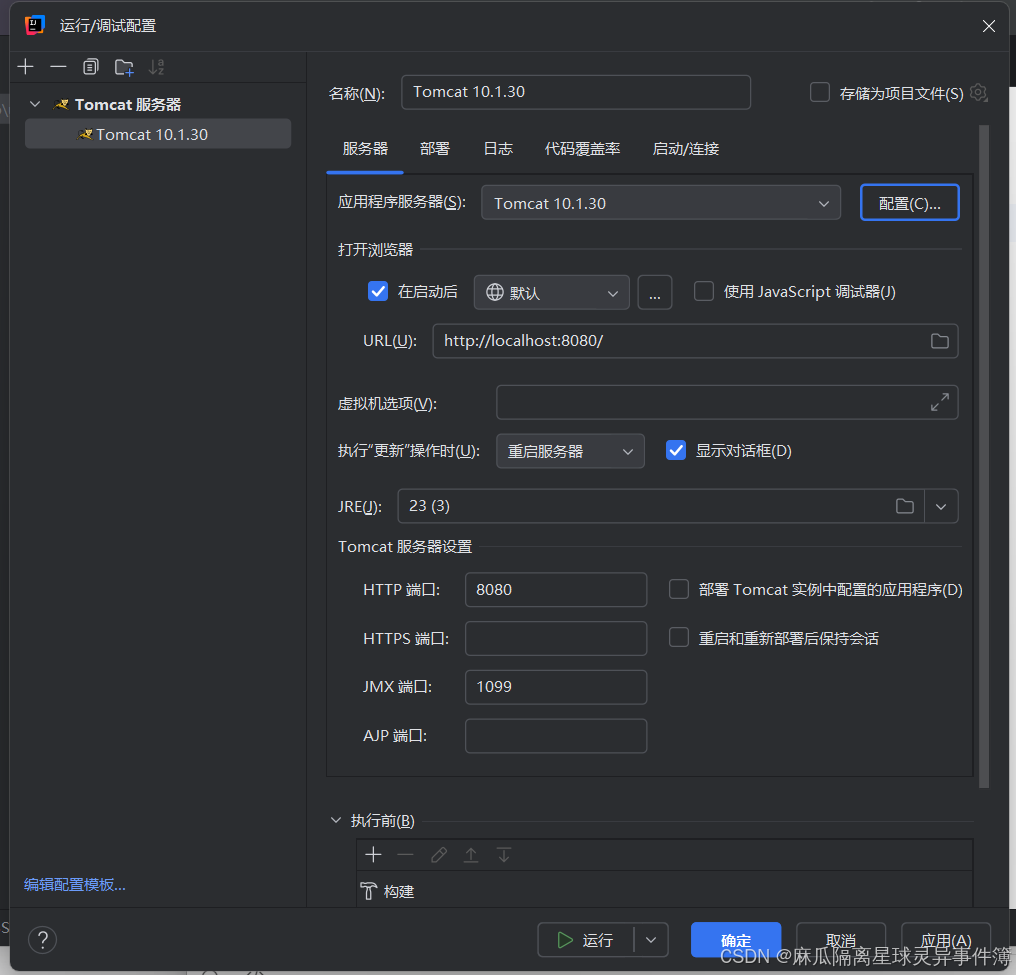The image size is (1016, 975).
Task: Sort configurations alphabetically
Action: click(156, 67)
